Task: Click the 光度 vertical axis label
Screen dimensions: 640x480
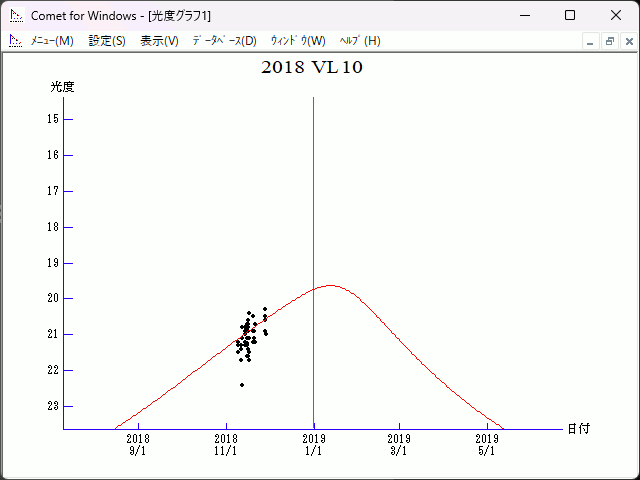Action: coord(62,87)
